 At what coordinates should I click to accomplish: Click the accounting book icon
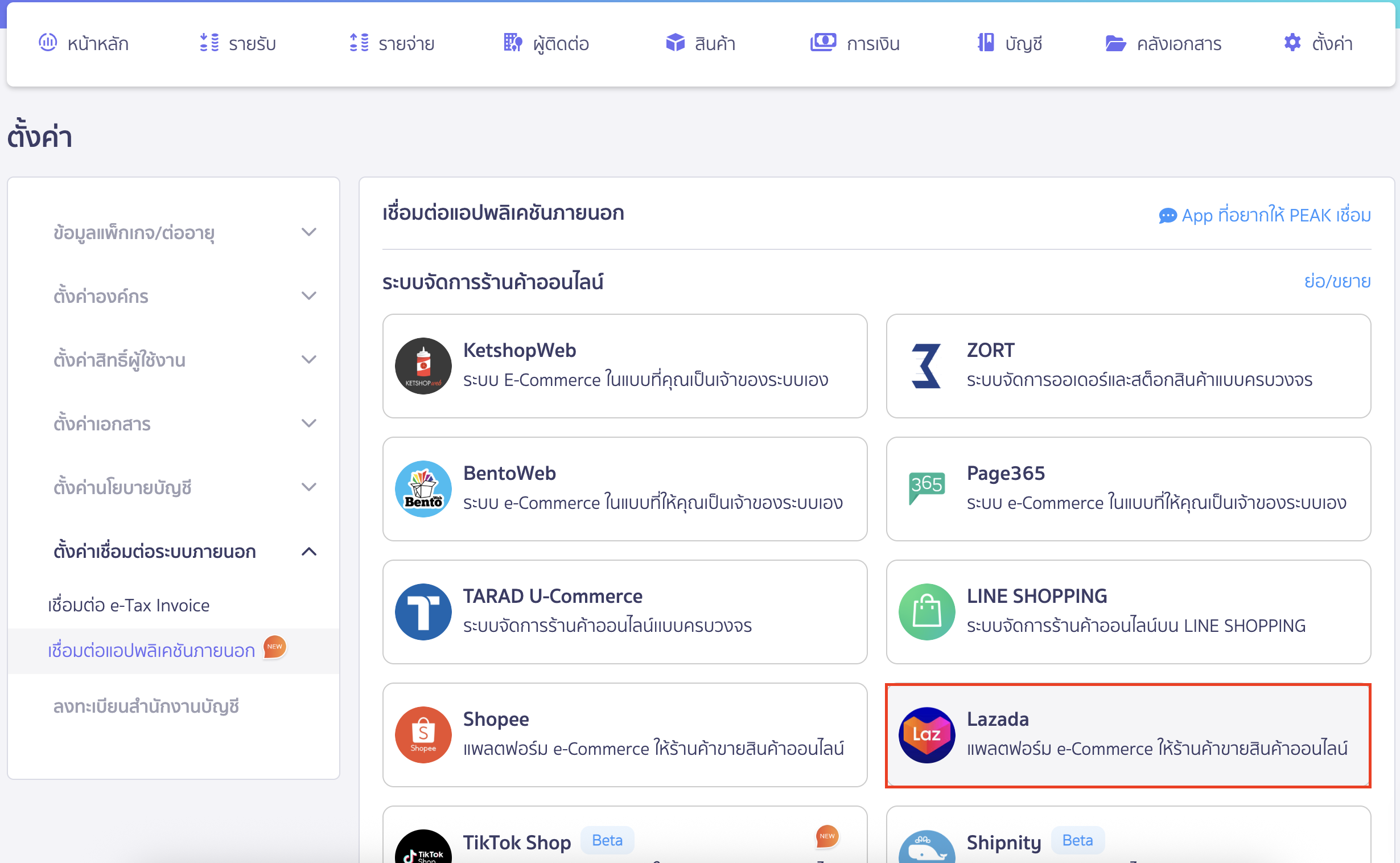(985, 42)
